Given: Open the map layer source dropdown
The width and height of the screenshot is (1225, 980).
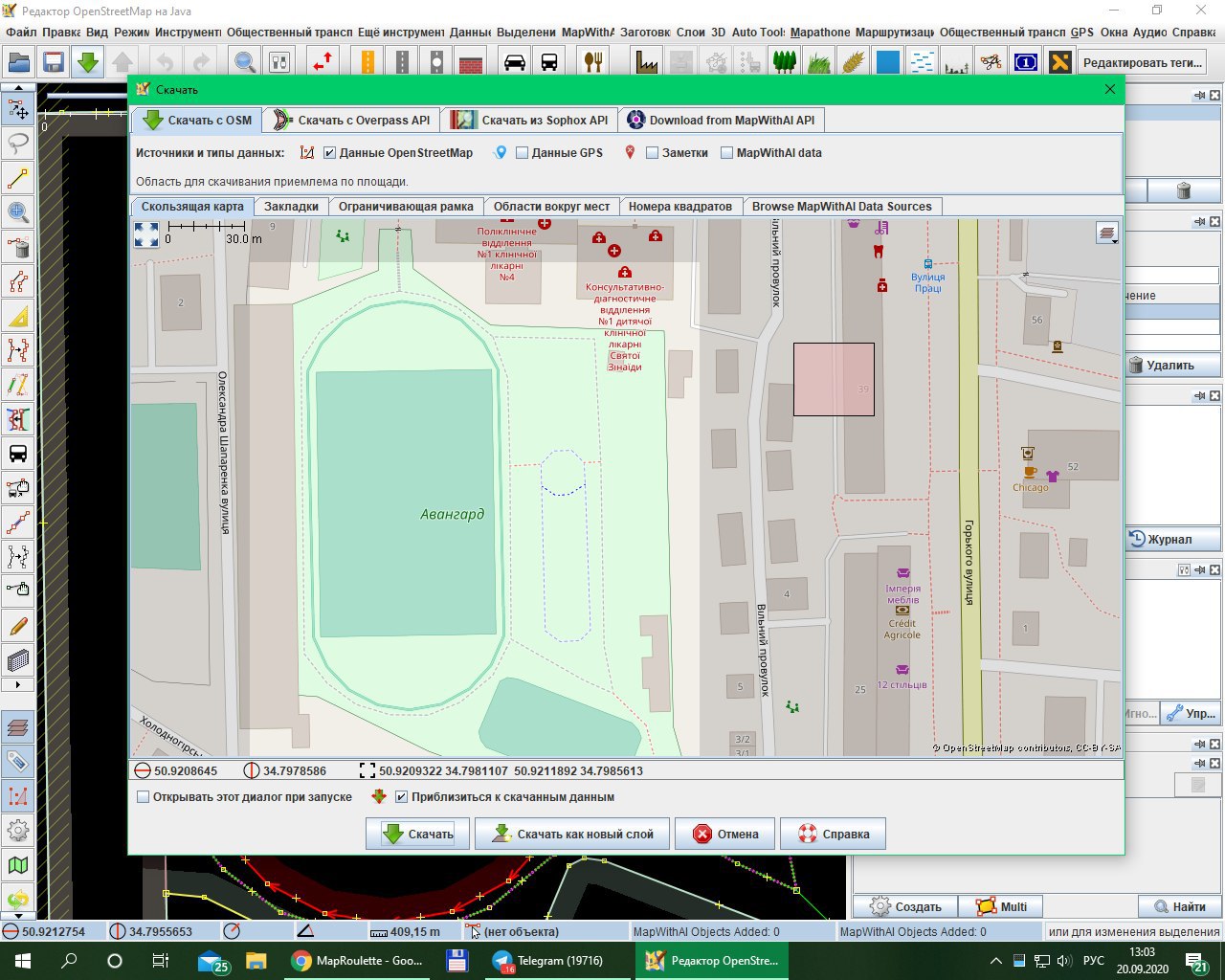Looking at the screenshot, I should tap(1108, 234).
